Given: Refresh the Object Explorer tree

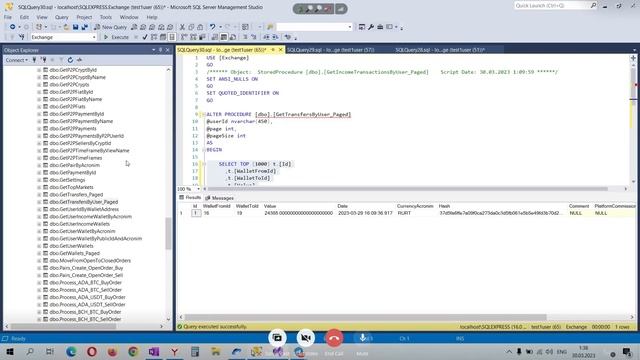Looking at the screenshot, I should 70,60.
